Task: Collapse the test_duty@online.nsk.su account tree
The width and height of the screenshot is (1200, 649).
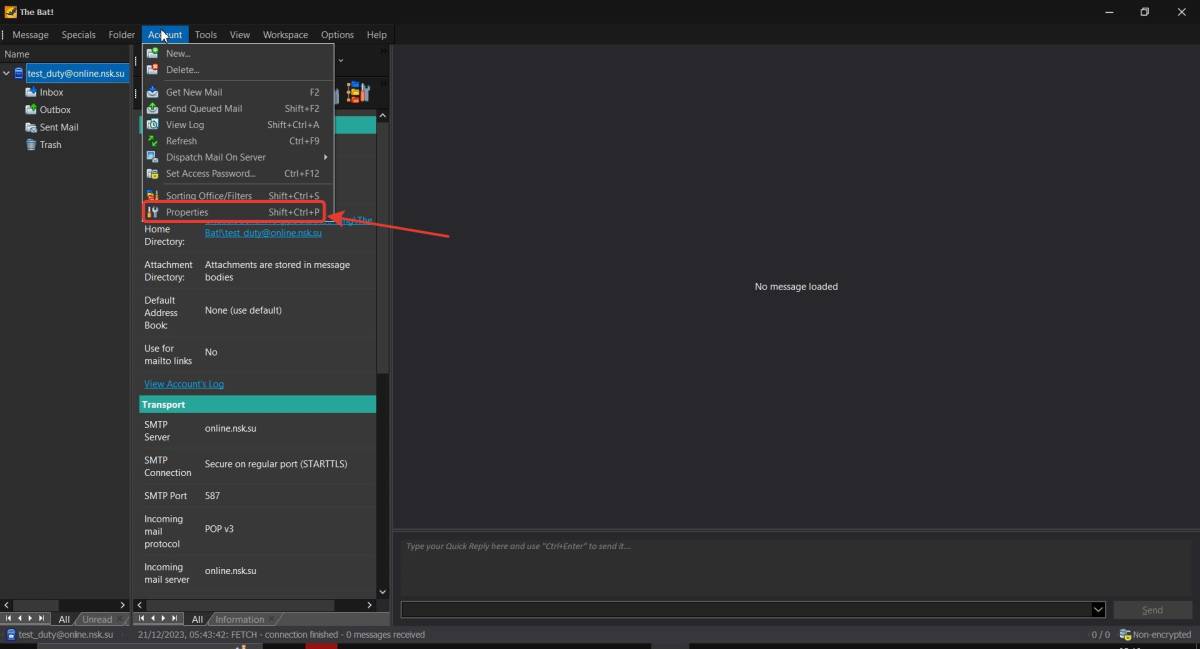Action: (x=7, y=73)
